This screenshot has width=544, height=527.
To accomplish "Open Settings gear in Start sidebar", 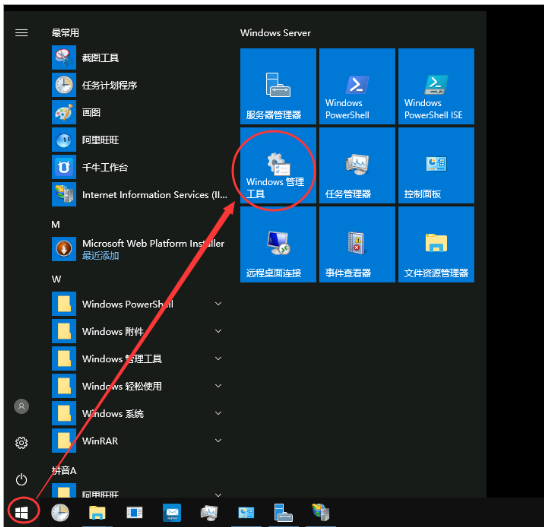I will (x=22, y=443).
